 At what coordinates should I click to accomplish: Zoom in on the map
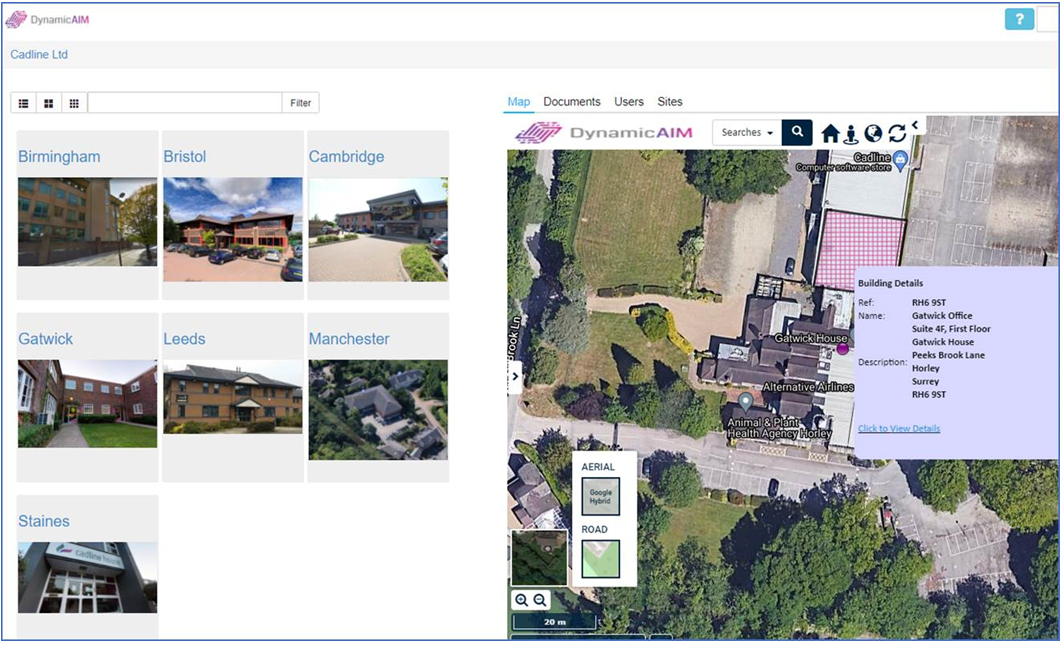pos(521,600)
